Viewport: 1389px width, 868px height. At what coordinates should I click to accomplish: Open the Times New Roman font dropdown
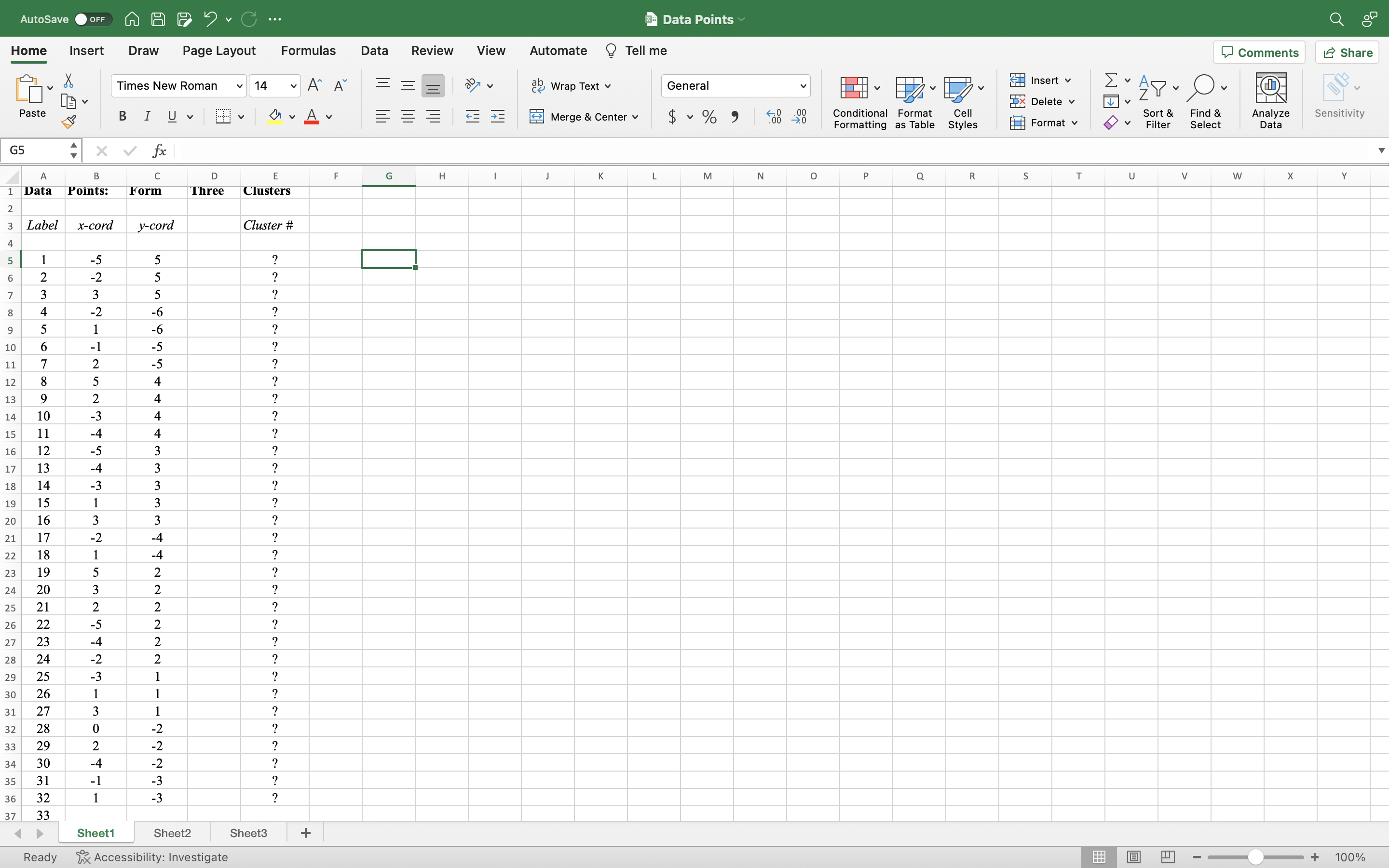(239, 86)
